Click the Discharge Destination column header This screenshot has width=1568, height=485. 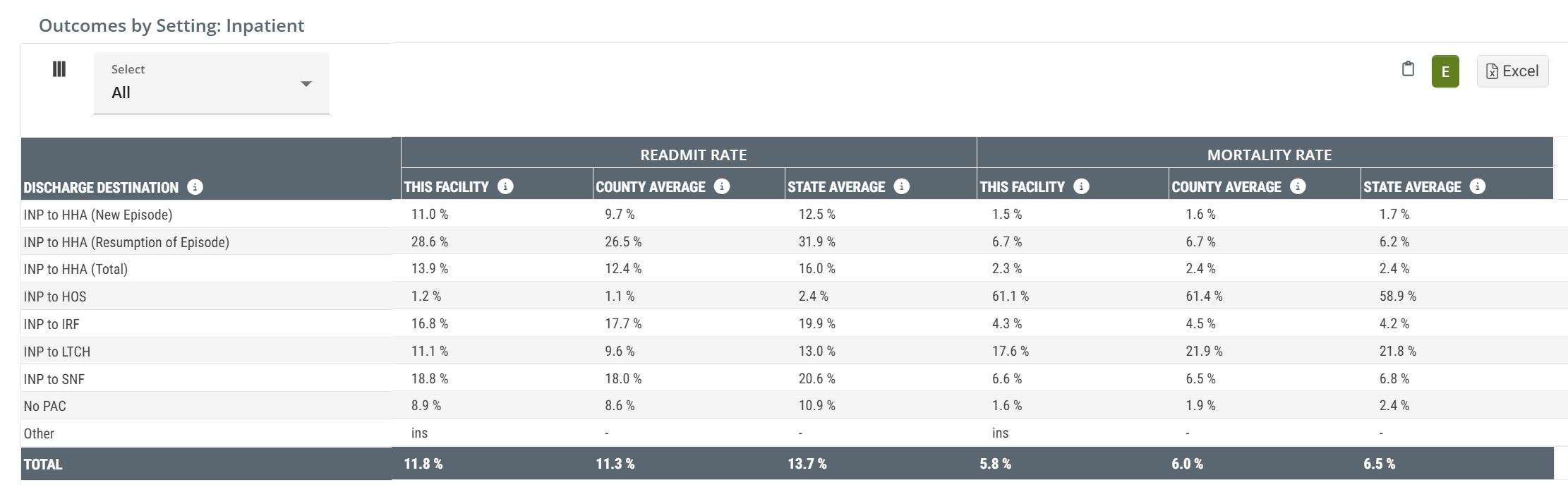pyautogui.click(x=101, y=188)
